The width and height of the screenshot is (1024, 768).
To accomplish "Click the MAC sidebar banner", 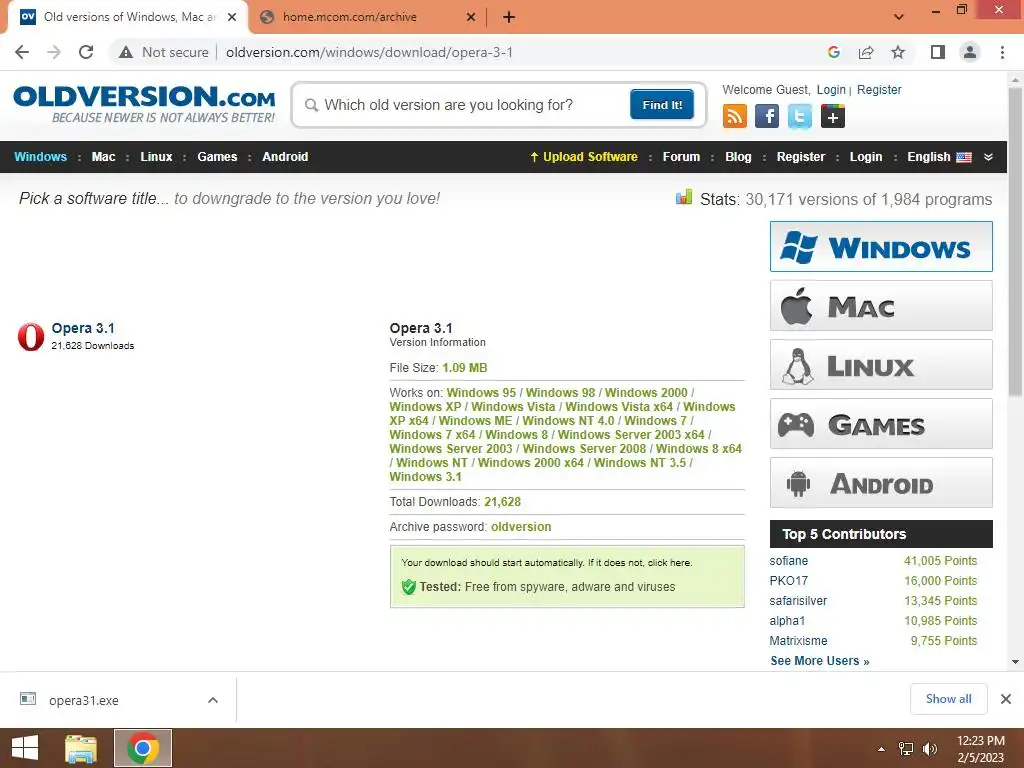I will [881, 306].
